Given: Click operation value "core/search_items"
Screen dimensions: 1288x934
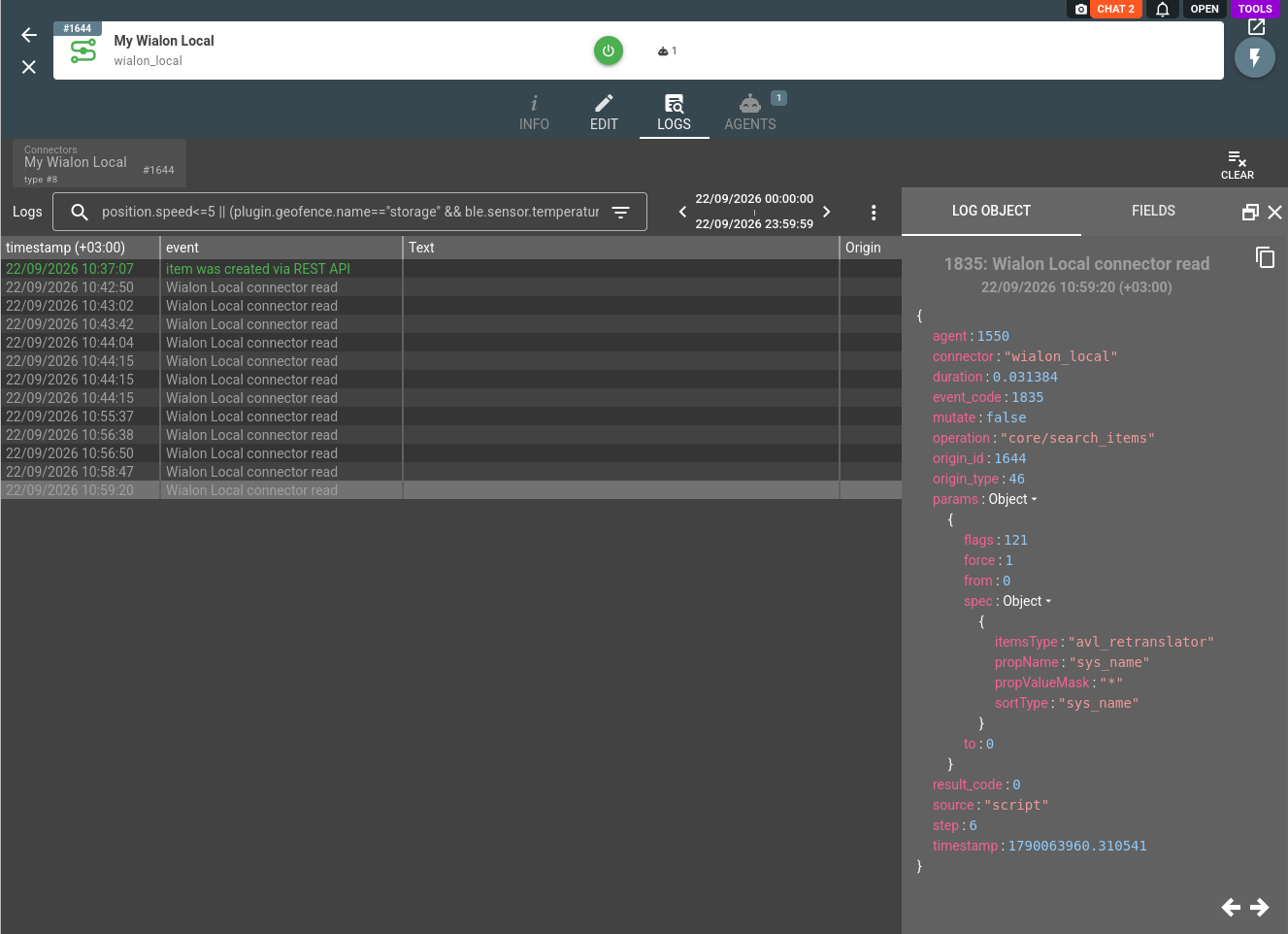Looking at the screenshot, I should point(1077,438).
